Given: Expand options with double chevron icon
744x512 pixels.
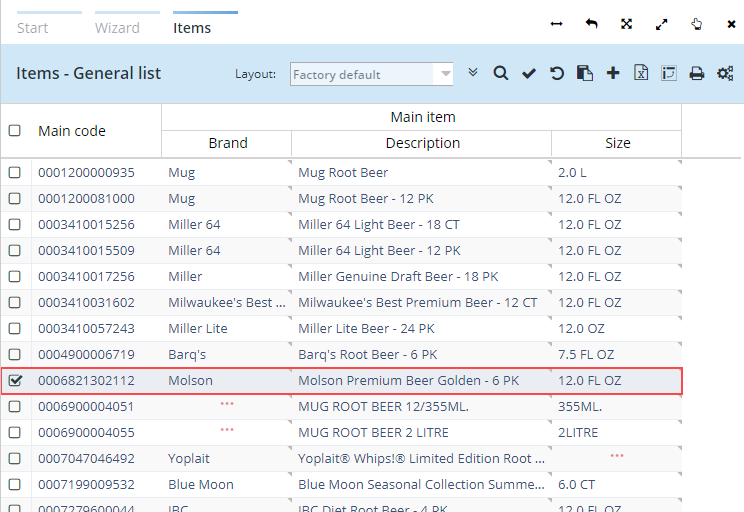Looking at the screenshot, I should [473, 72].
